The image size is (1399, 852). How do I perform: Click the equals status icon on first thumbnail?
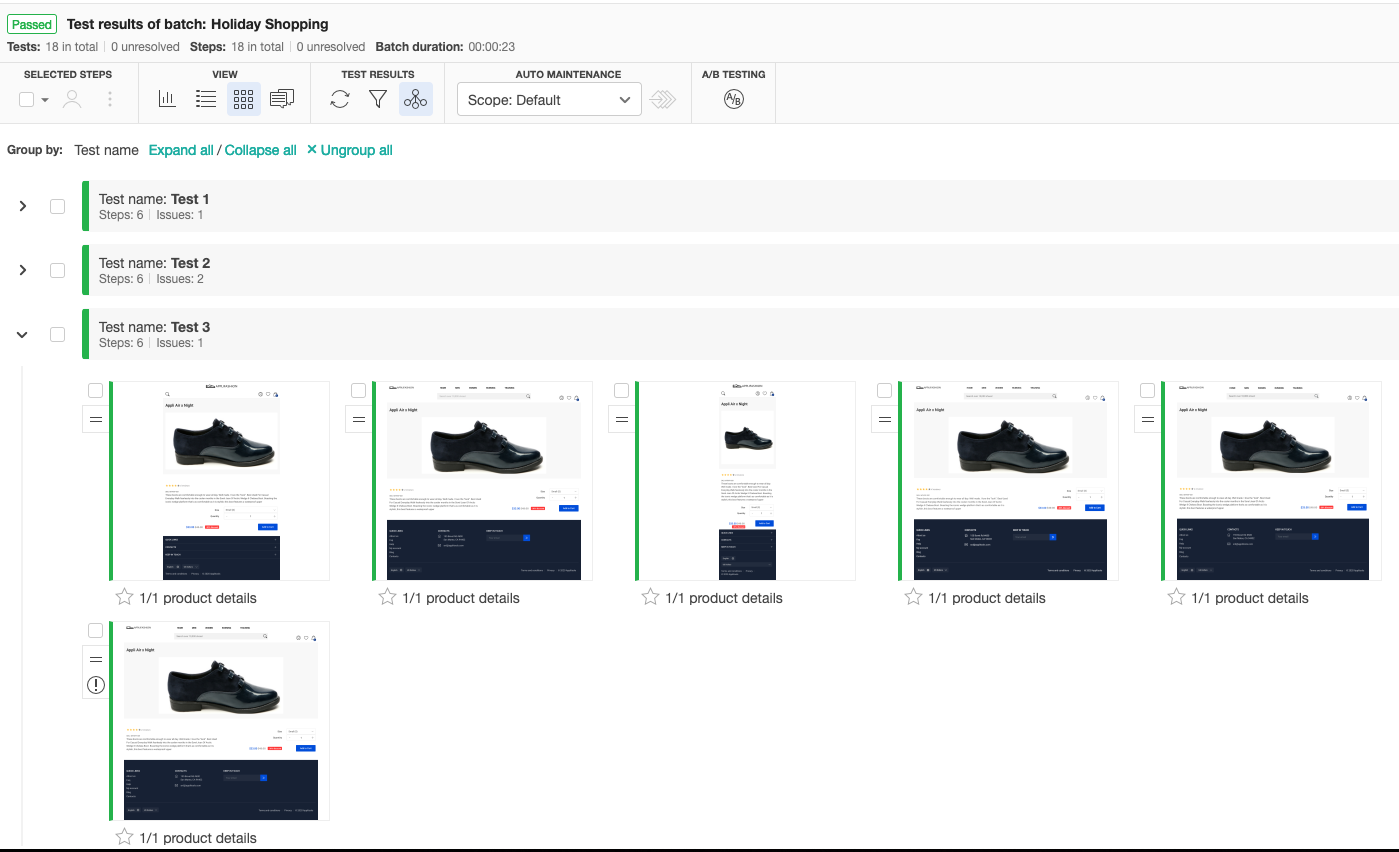[96, 419]
